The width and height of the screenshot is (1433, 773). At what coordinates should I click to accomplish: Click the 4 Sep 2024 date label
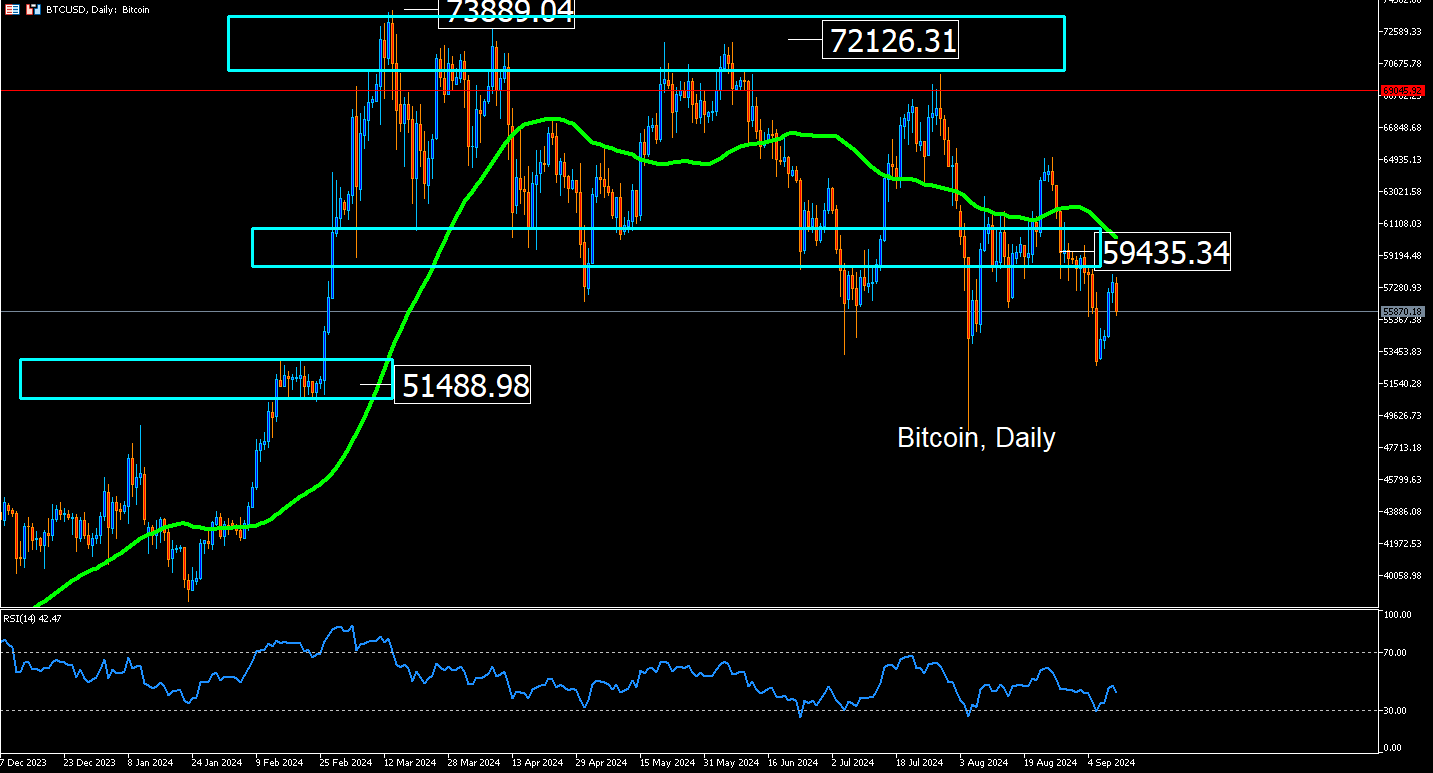tap(1112, 762)
